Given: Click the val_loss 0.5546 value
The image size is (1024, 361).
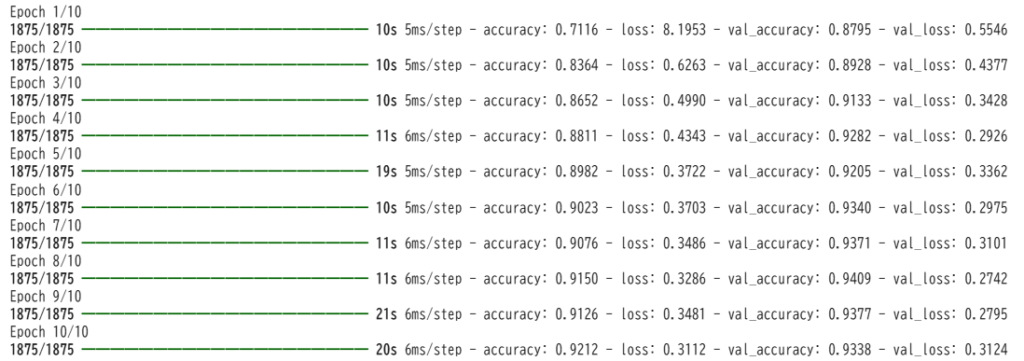Looking at the screenshot, I should [x=985, y=29].
